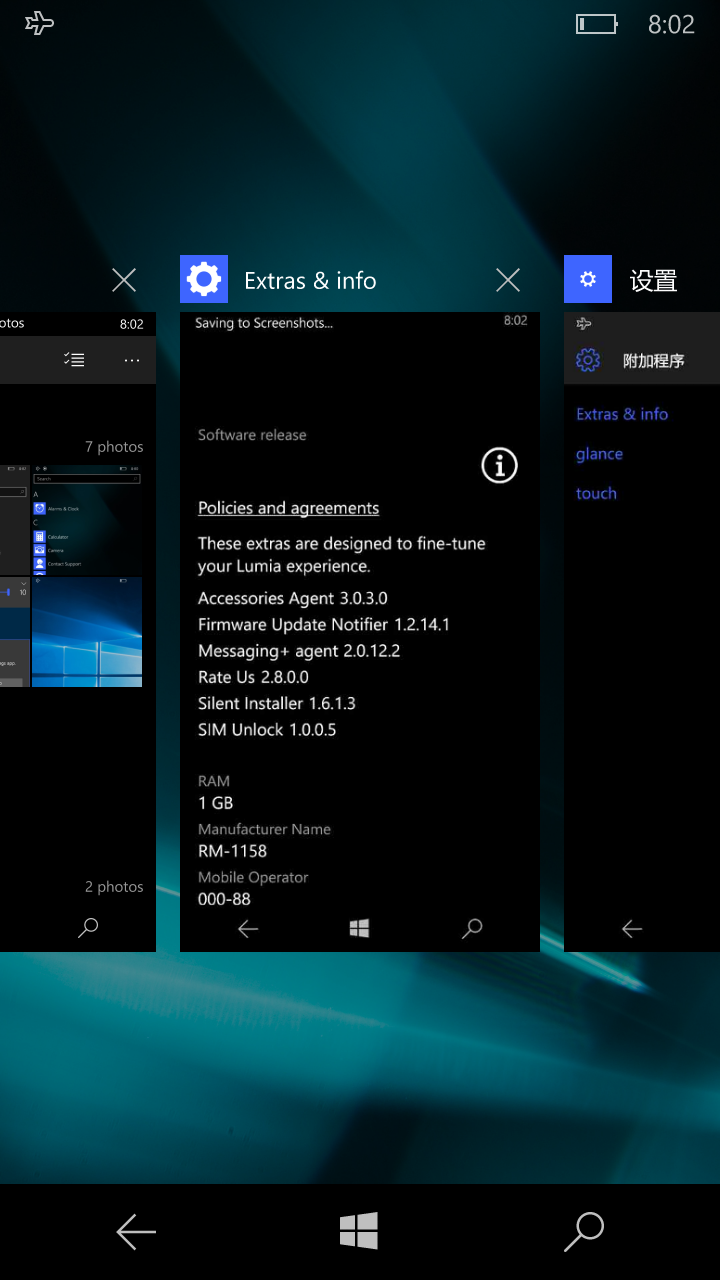Tap the airplane mode status icon
The height and width of the screenshot is (1280, 720).
39,23
